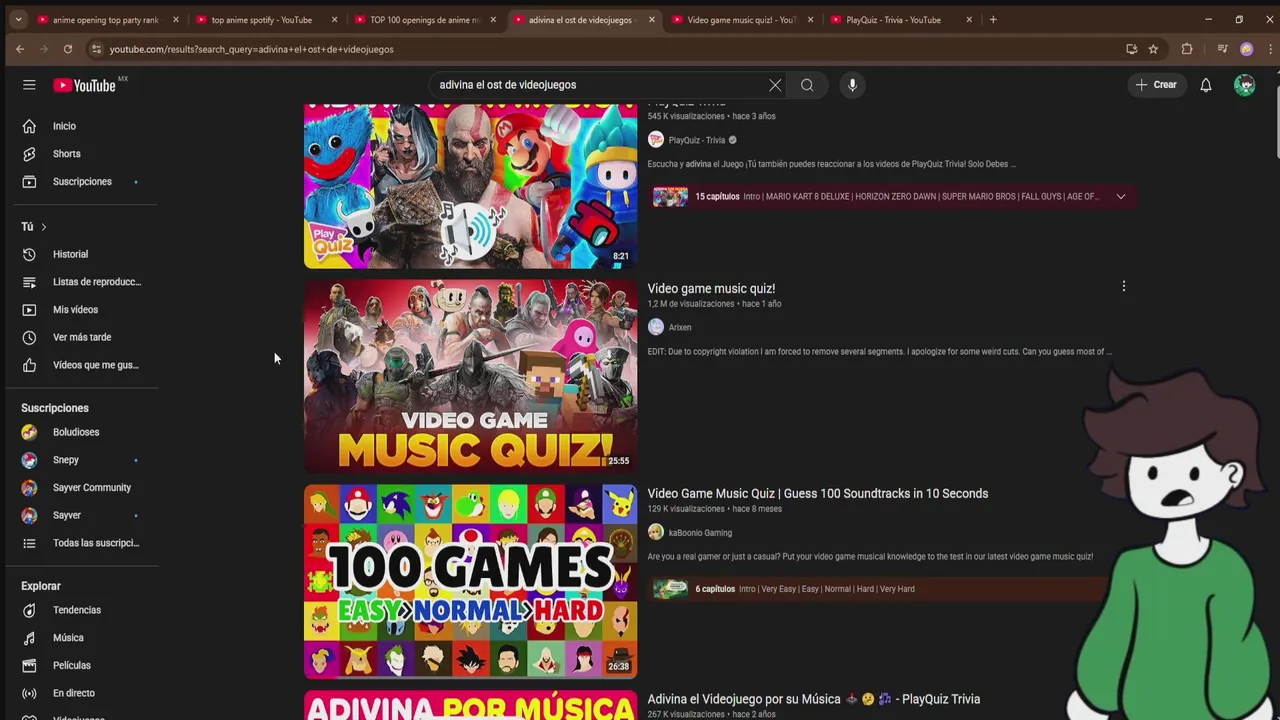
Task: Open the Arixen channel name
Action: click(x=680, y=327)
